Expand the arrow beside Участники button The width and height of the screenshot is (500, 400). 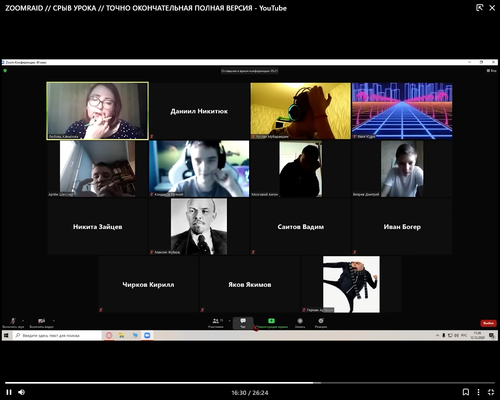229,321
